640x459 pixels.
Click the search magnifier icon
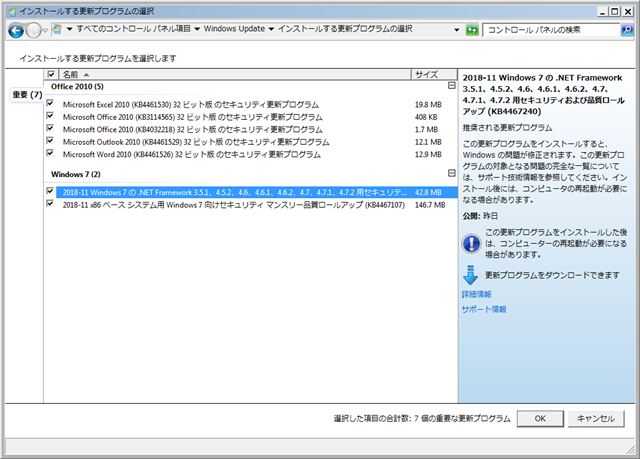point(627,30)
